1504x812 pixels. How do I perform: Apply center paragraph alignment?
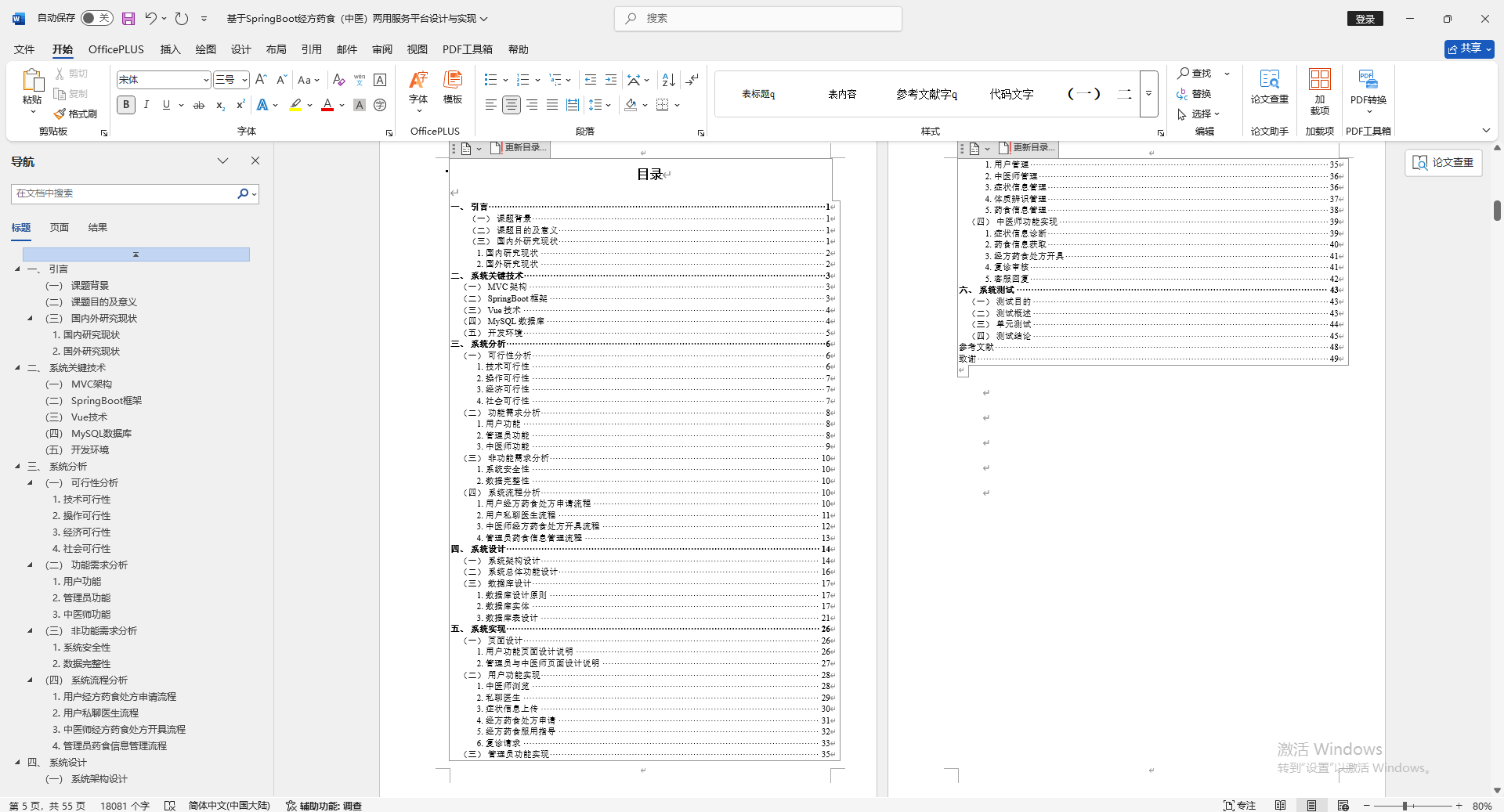coord(511,104)
